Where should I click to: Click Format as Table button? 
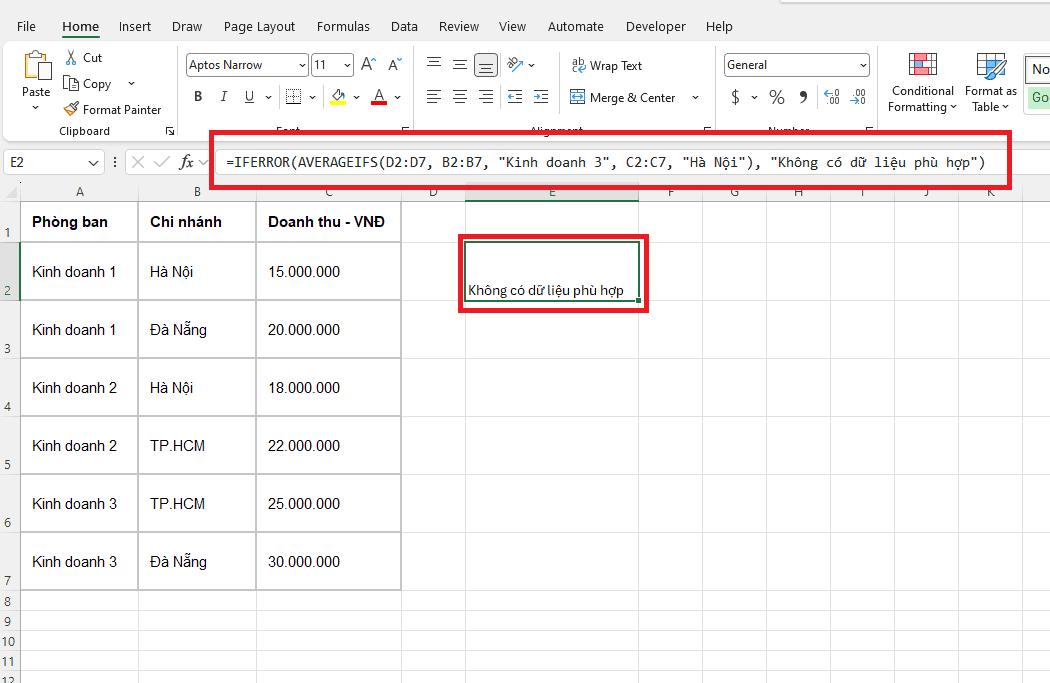click(990, 82)
